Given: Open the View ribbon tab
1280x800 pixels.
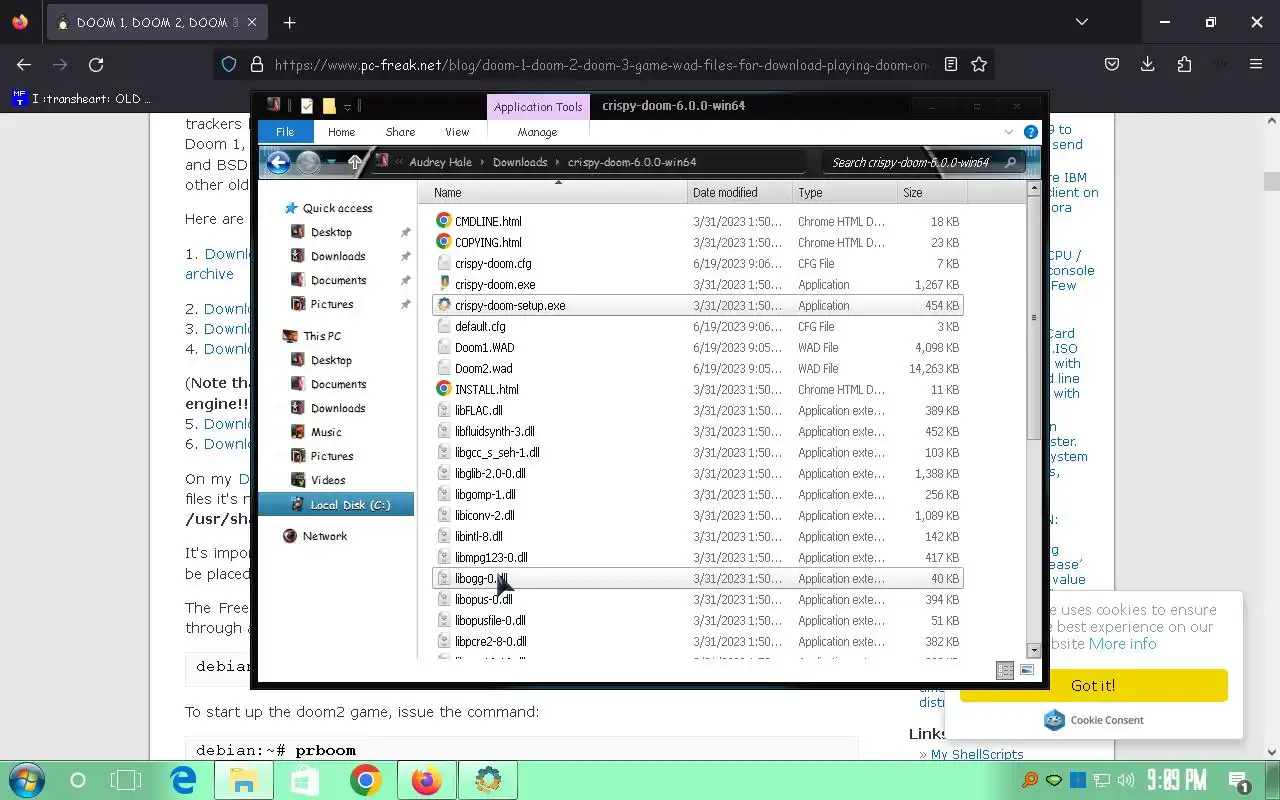Looking at the screenshot, I should pos(457,132).
